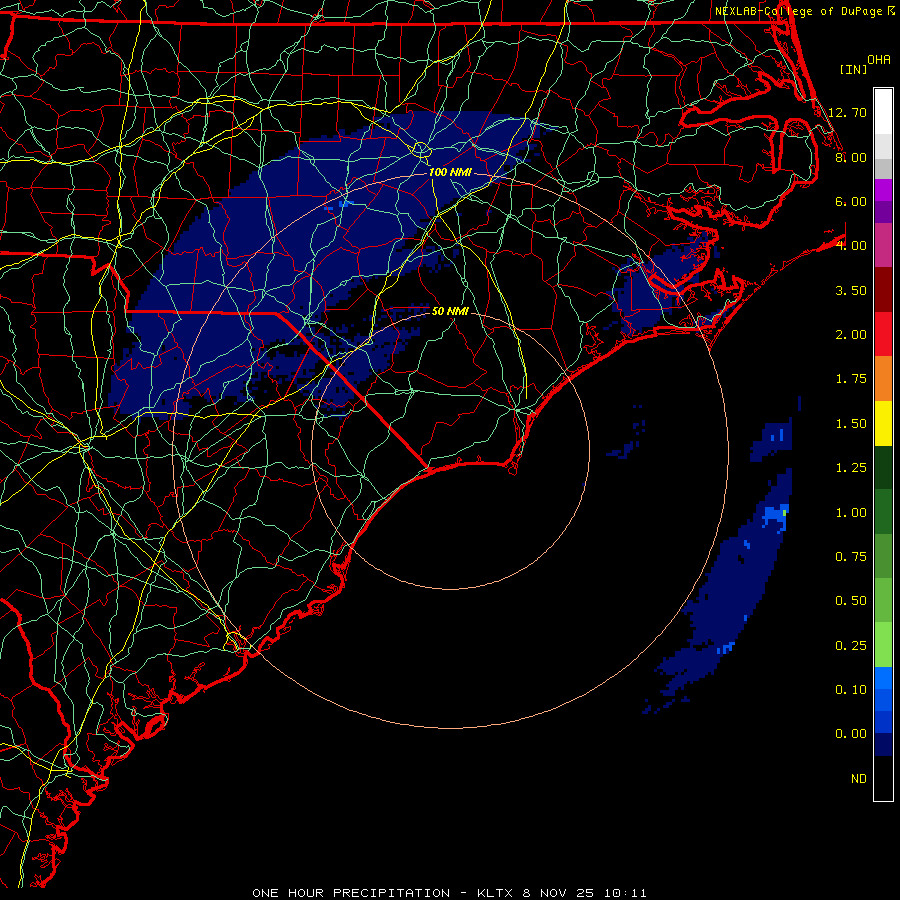Click the [IN] units label
This screenshot has height=900, width=900.
pos(854,69)
